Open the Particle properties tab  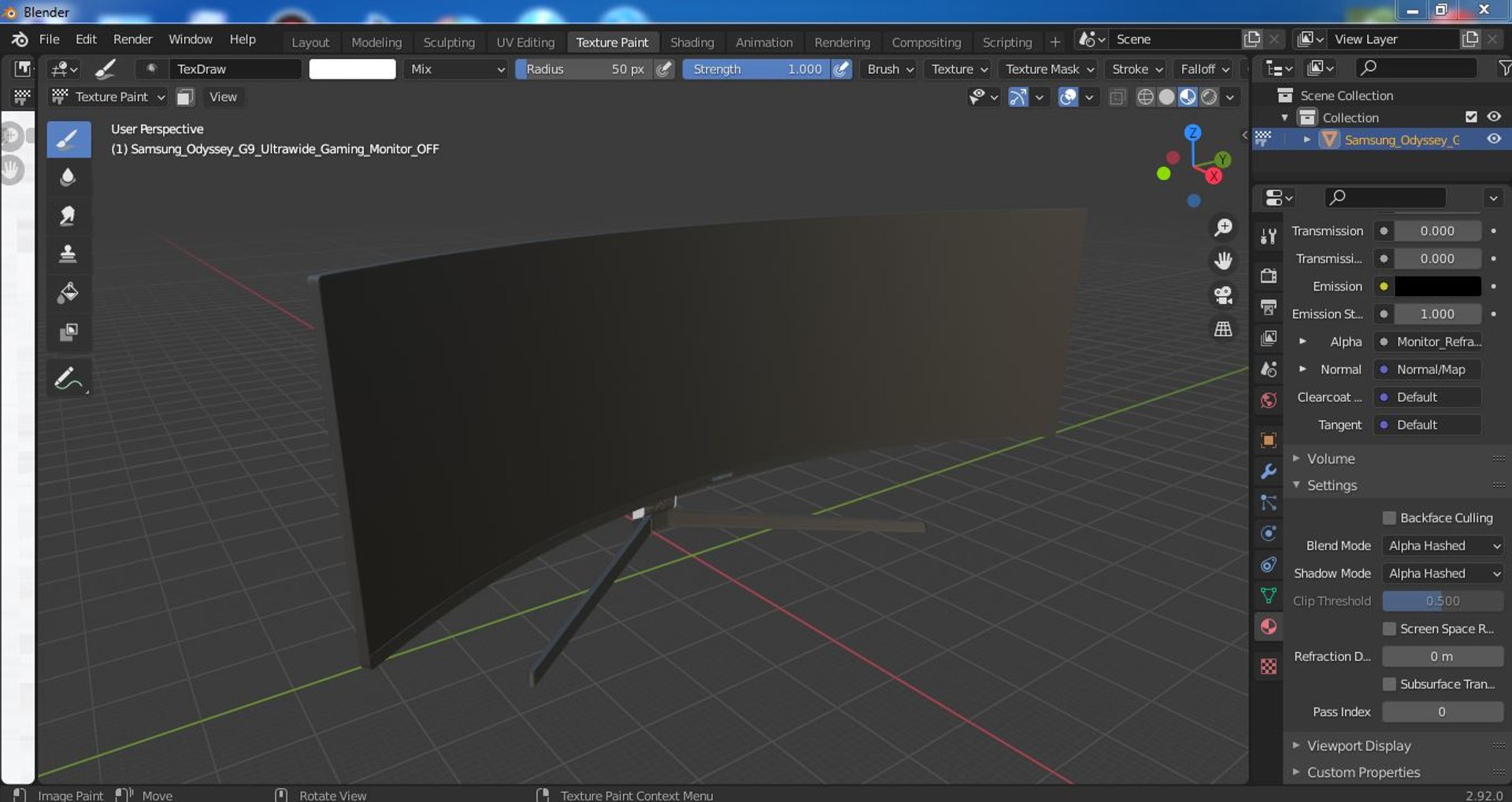(x=1268, y=502)
